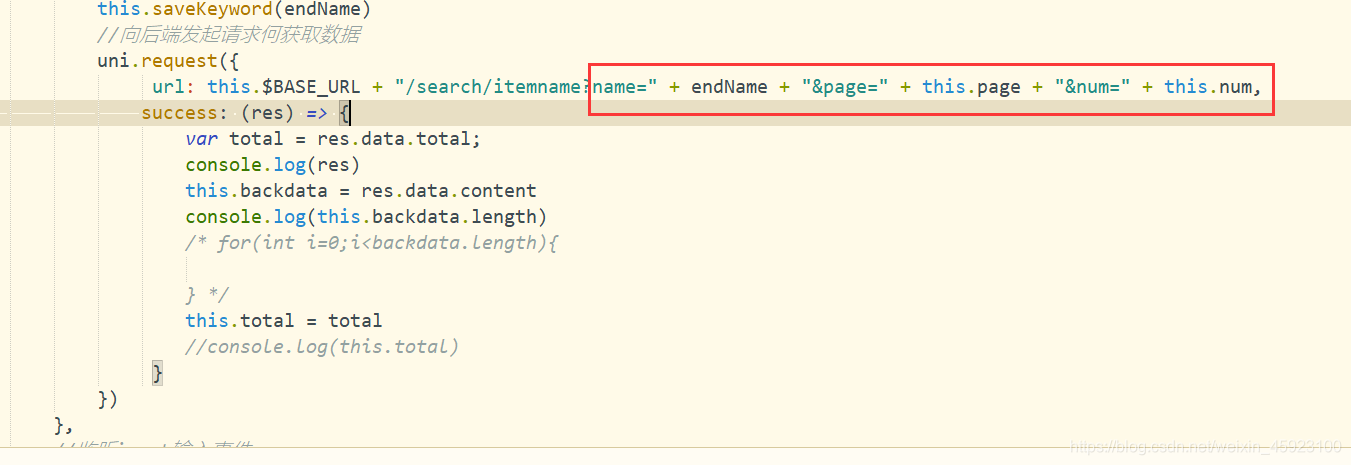Click the "&page=" string literal

tap(845, 87)
